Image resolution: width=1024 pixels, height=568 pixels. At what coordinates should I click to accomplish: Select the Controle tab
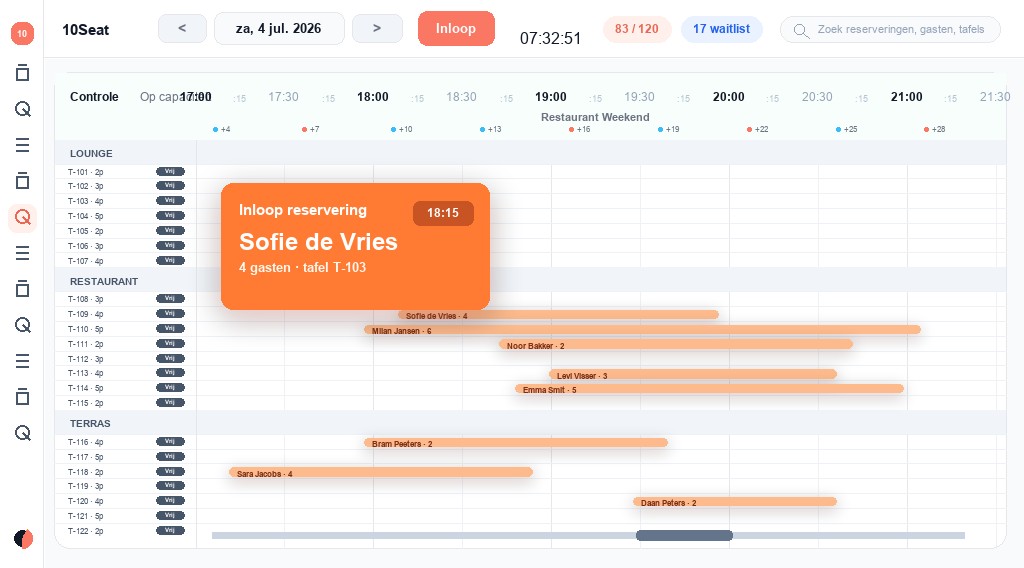94,97
